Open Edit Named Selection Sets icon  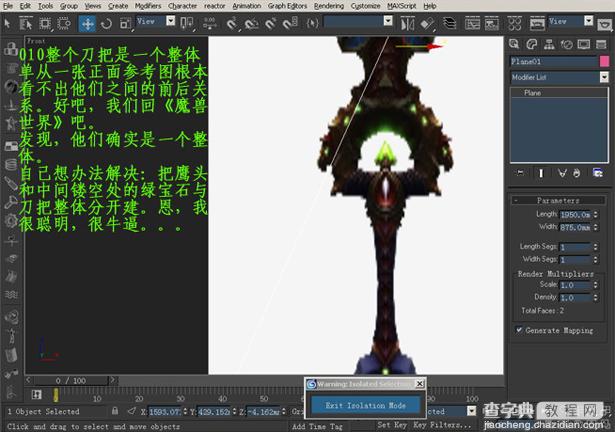[x=312, y=24]
